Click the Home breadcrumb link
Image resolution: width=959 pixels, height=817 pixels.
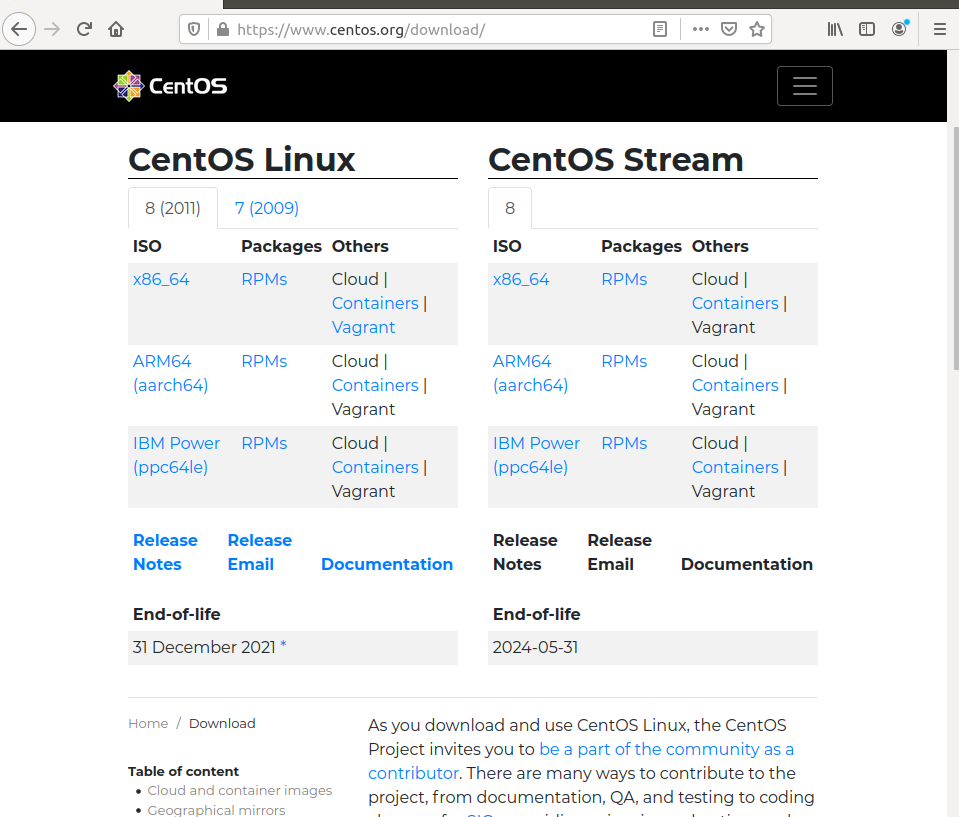click(148, 723)
